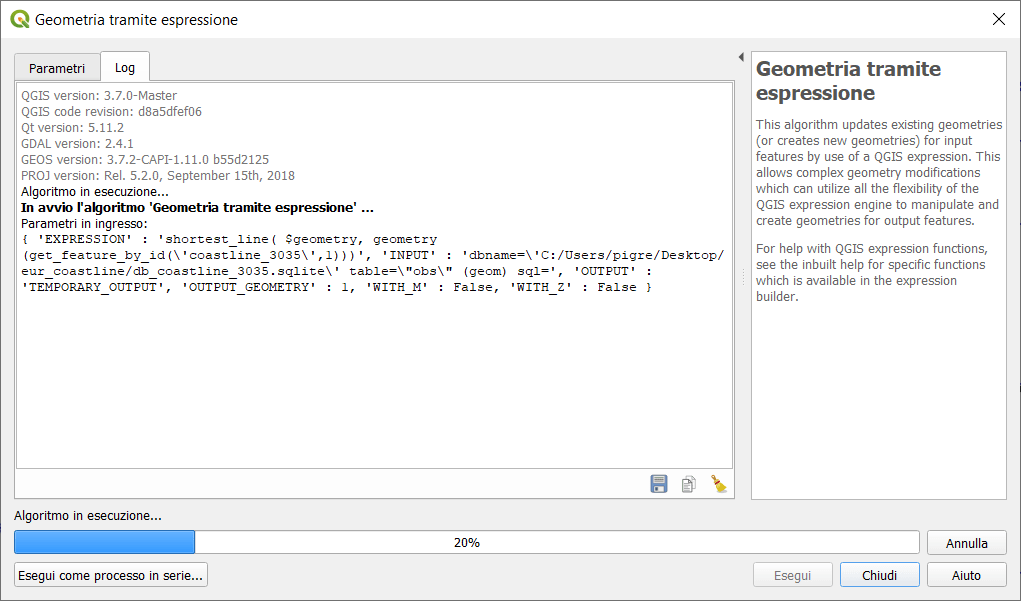Clear the log with the broom icon

718,484
